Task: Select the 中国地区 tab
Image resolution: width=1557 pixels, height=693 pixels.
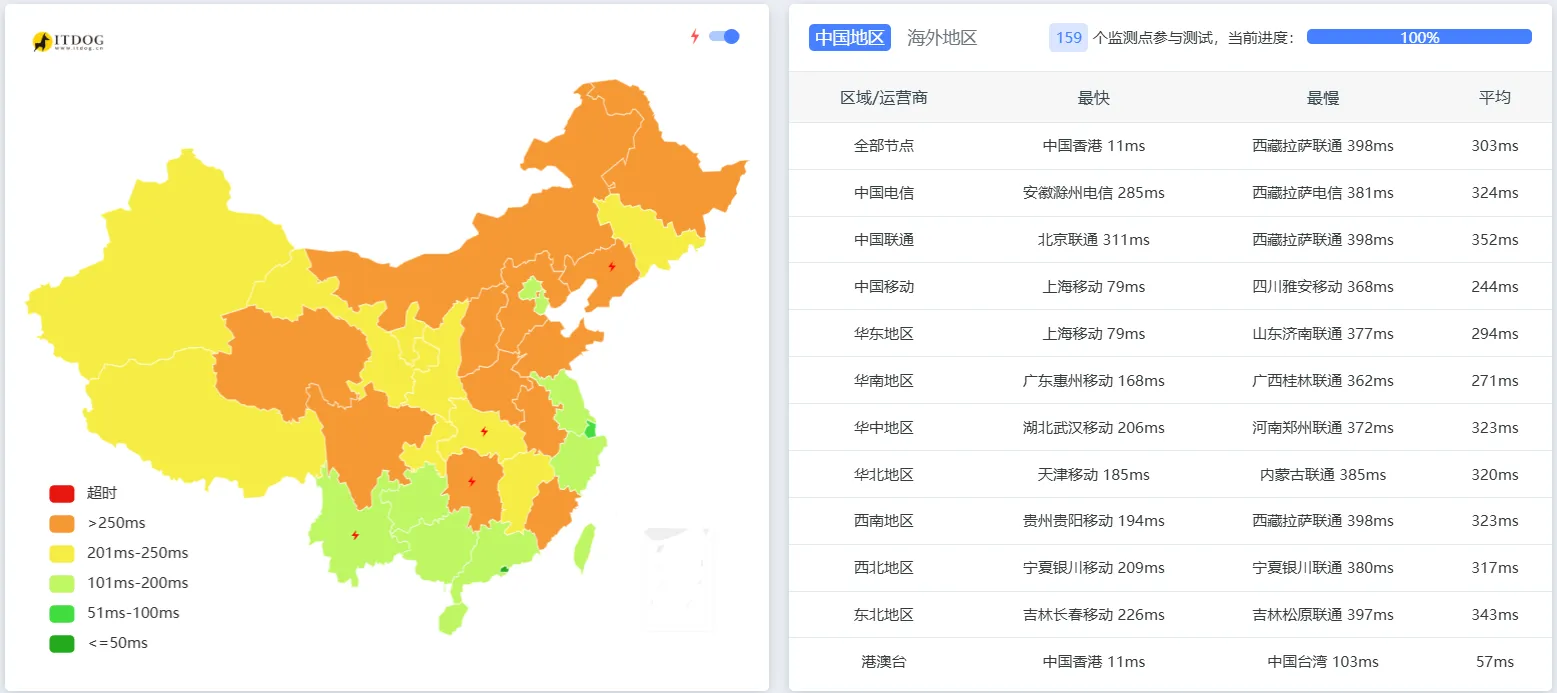Action: tap(849, 37)
